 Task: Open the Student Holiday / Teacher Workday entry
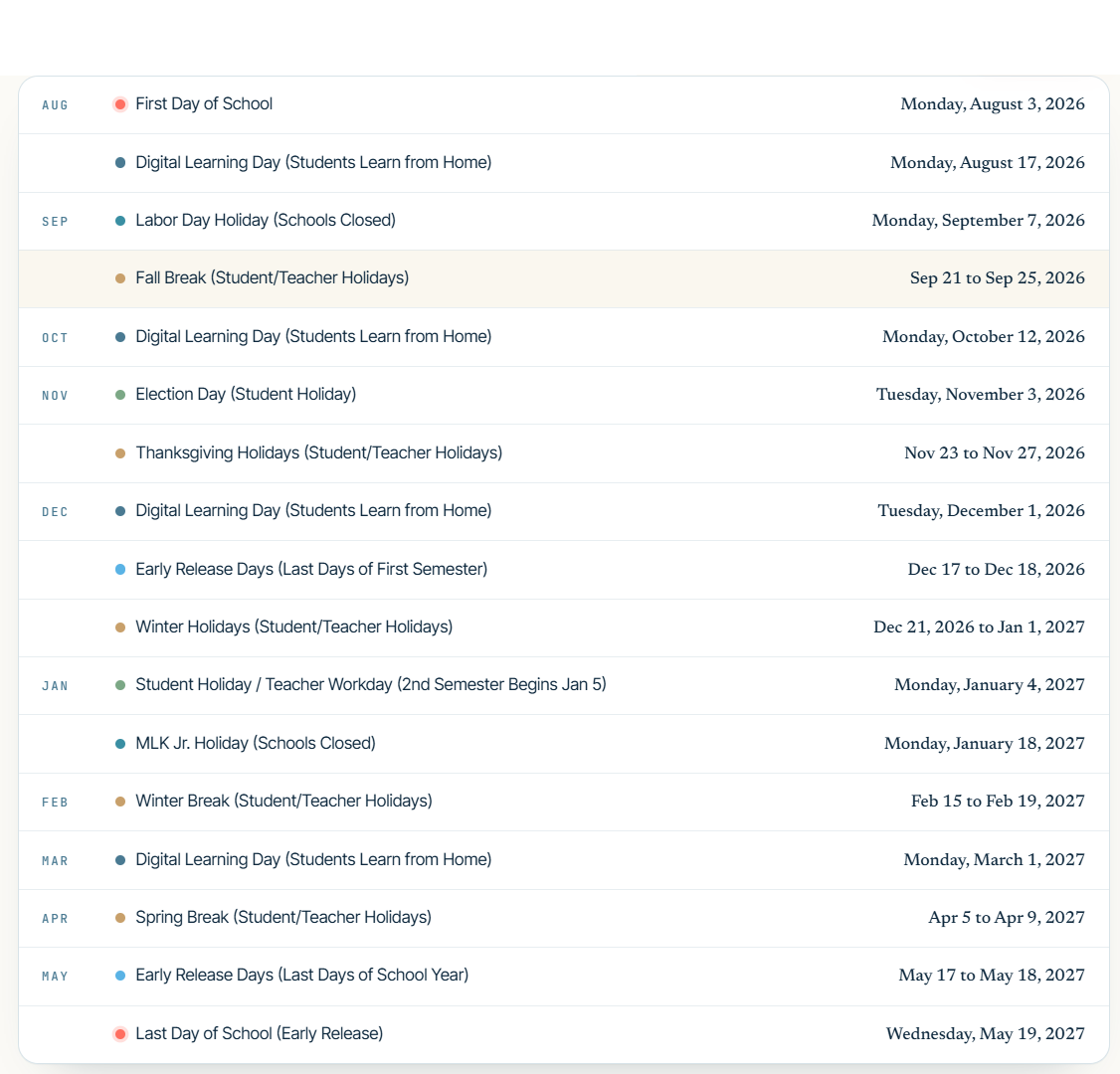(x=371, y=685)
